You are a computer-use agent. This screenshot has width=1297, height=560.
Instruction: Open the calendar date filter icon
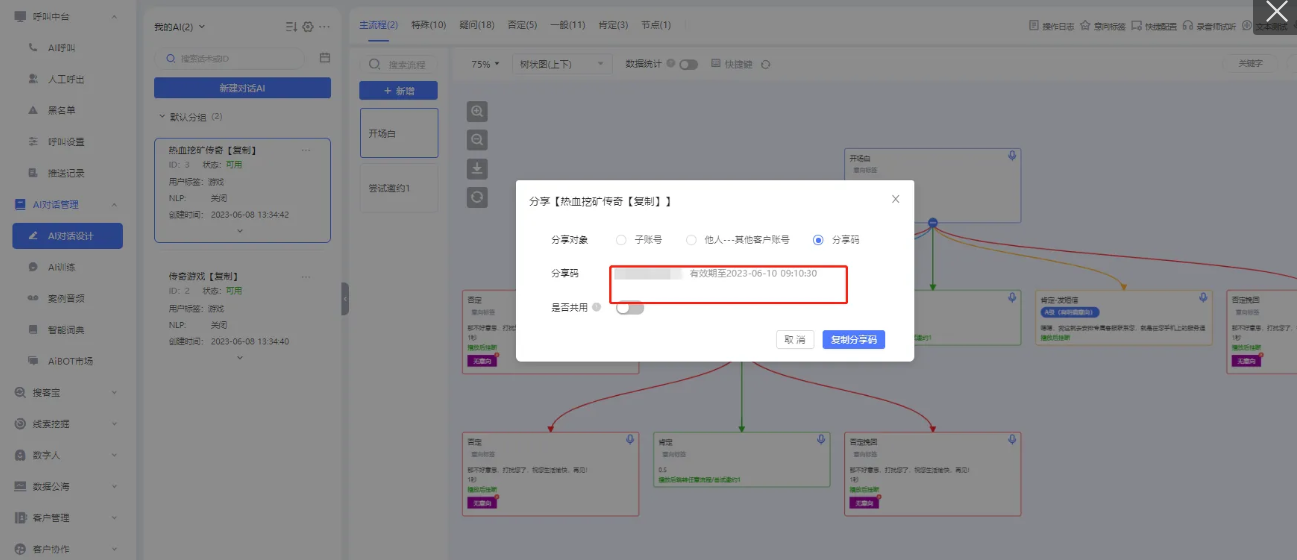[x=324, y=58]
